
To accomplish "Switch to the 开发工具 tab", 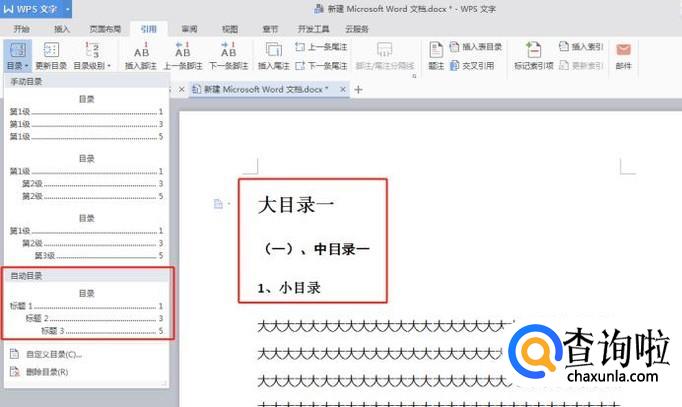I will (x=313, y=29).
